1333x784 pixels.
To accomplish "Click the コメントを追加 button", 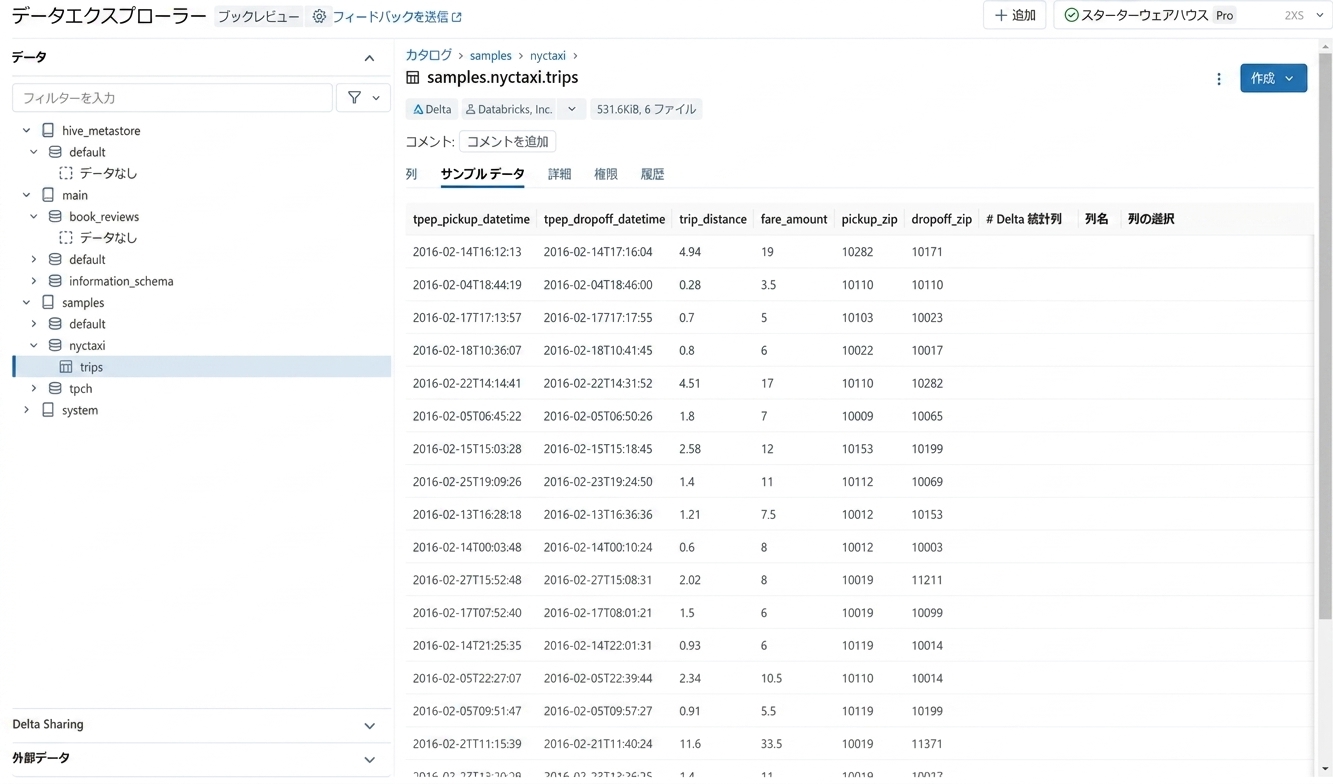I will [507, 142].
